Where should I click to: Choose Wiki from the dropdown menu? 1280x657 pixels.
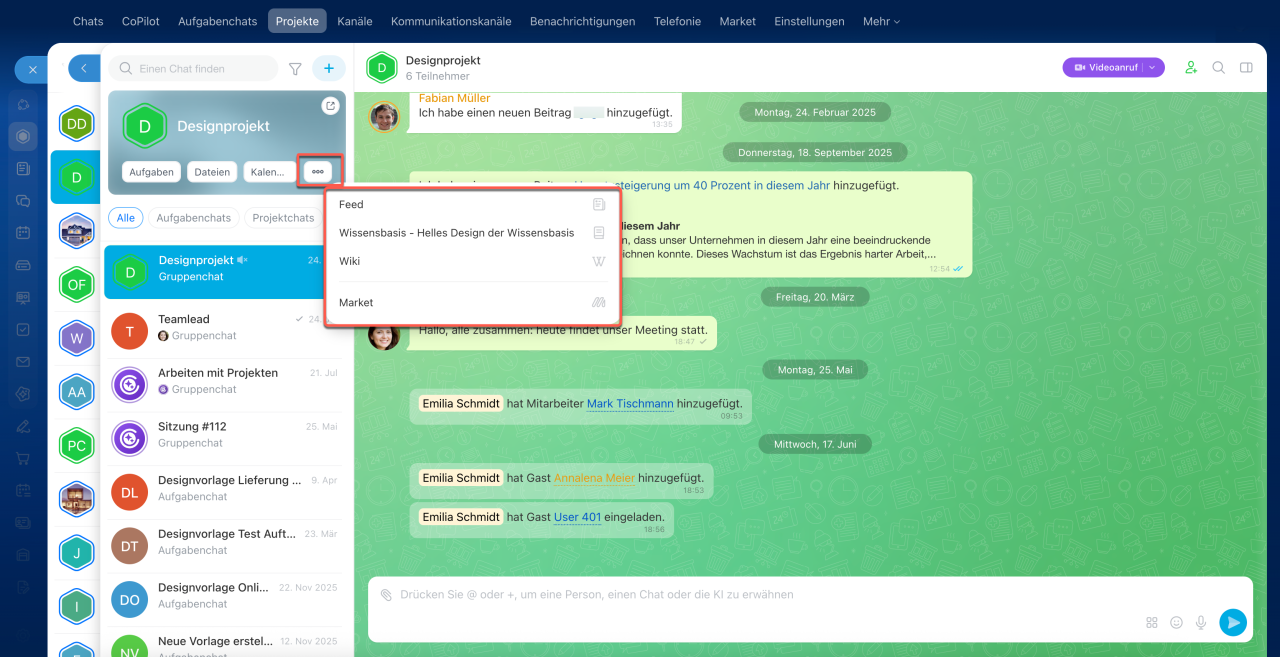click(x=472, y=261)
